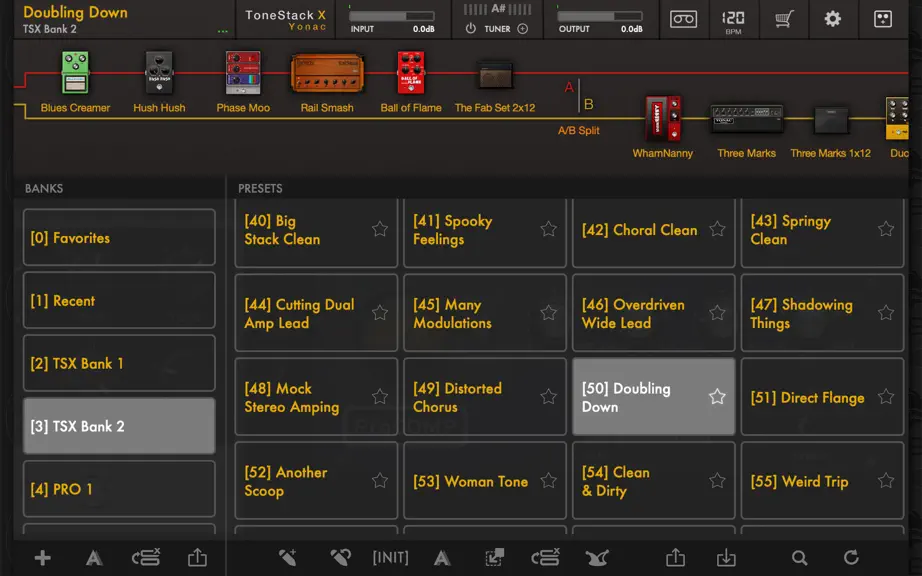
Task: Favorite the Many Modulations preset star
Action: point(549,313)
